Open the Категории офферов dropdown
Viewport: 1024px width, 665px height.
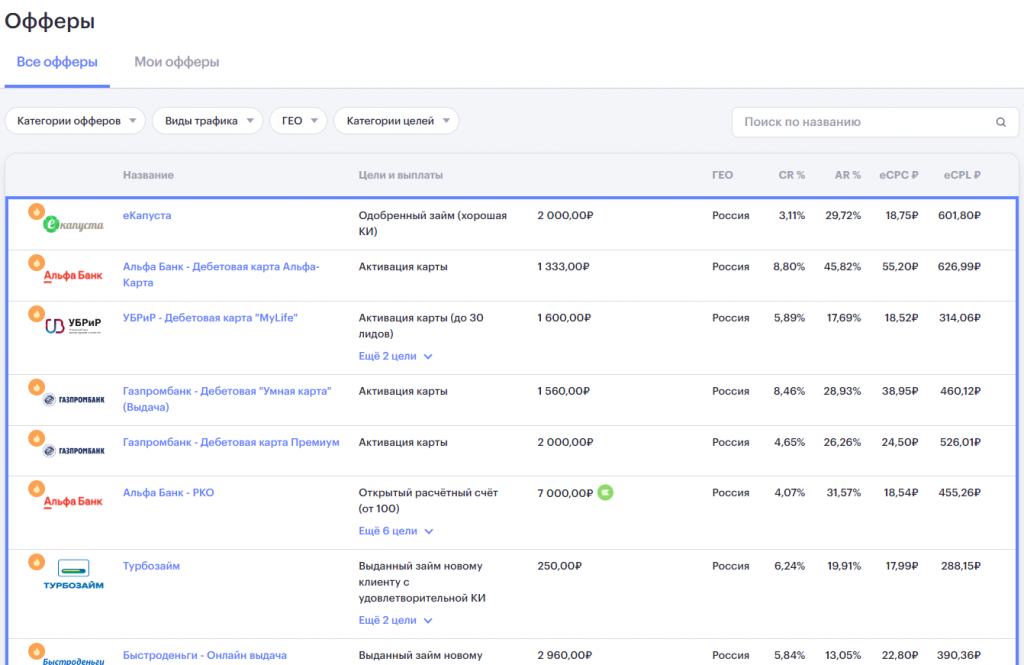coord(75,121)
